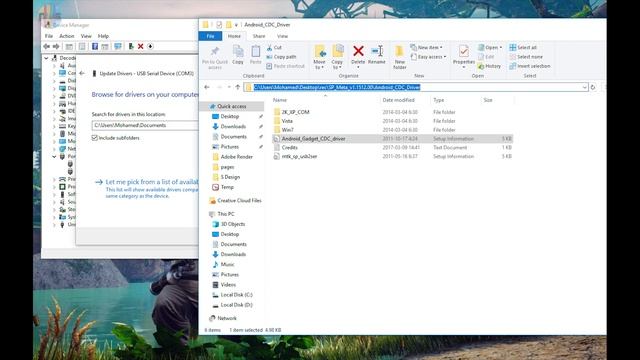The image size is (640, 360).
Task: Create a New folder from ribbon
Action: point(400,57)
